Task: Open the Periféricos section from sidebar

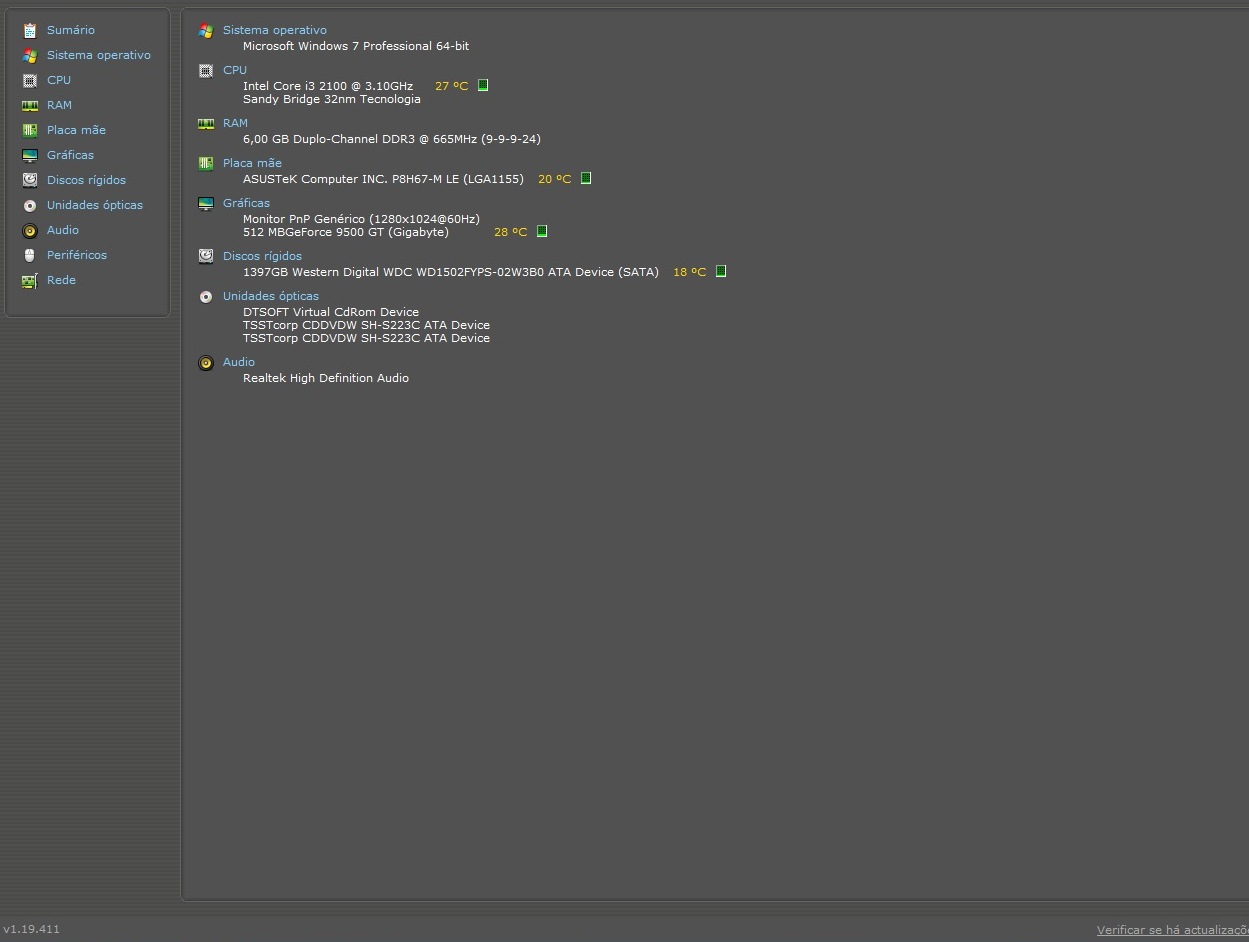Action: pyautogui.click(x=76, y=255)
